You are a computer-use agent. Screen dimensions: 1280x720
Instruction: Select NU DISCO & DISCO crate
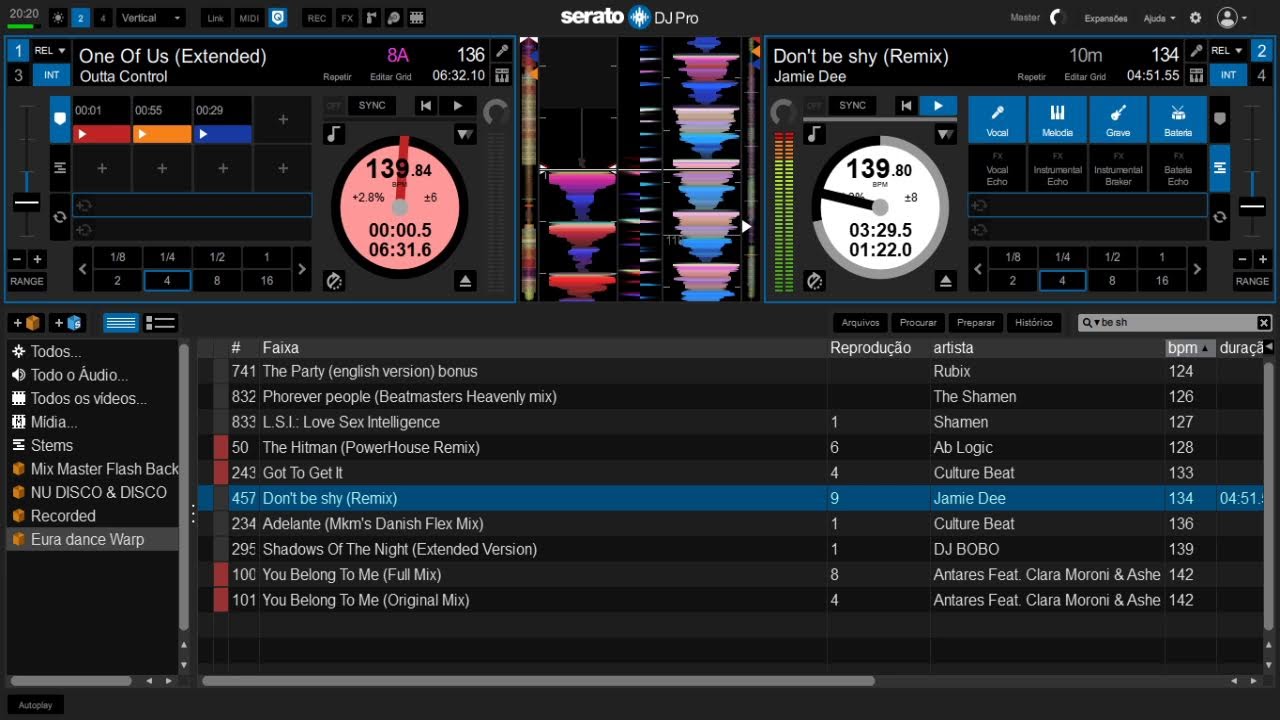click(93, 493)
